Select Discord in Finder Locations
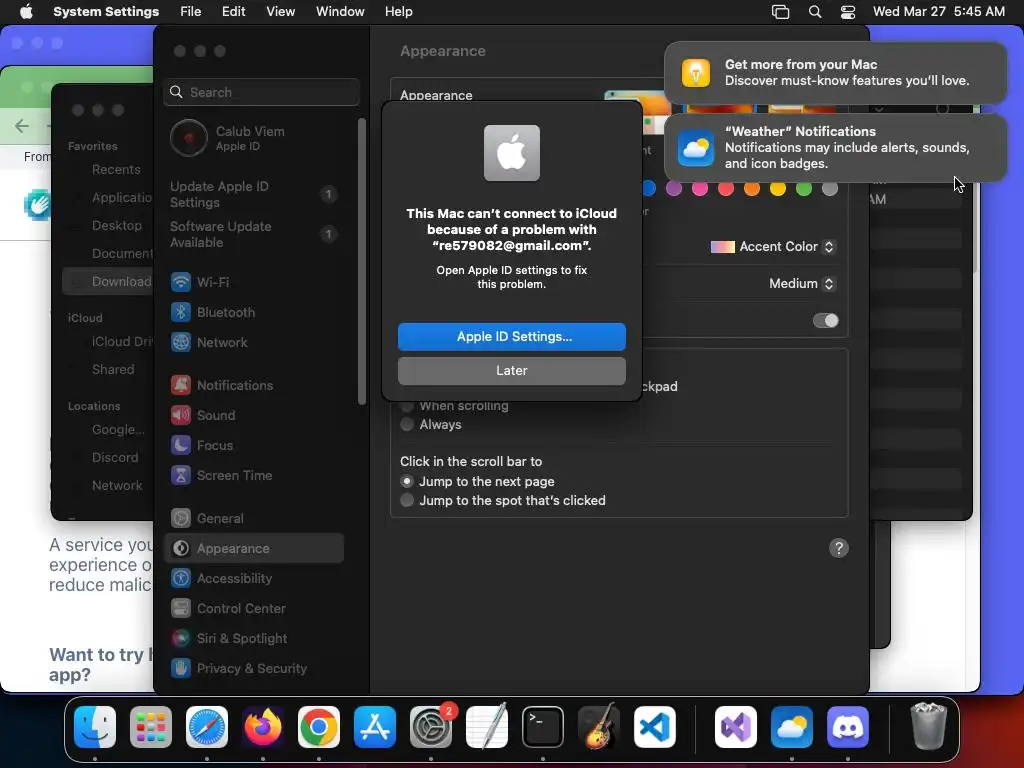 115,457
